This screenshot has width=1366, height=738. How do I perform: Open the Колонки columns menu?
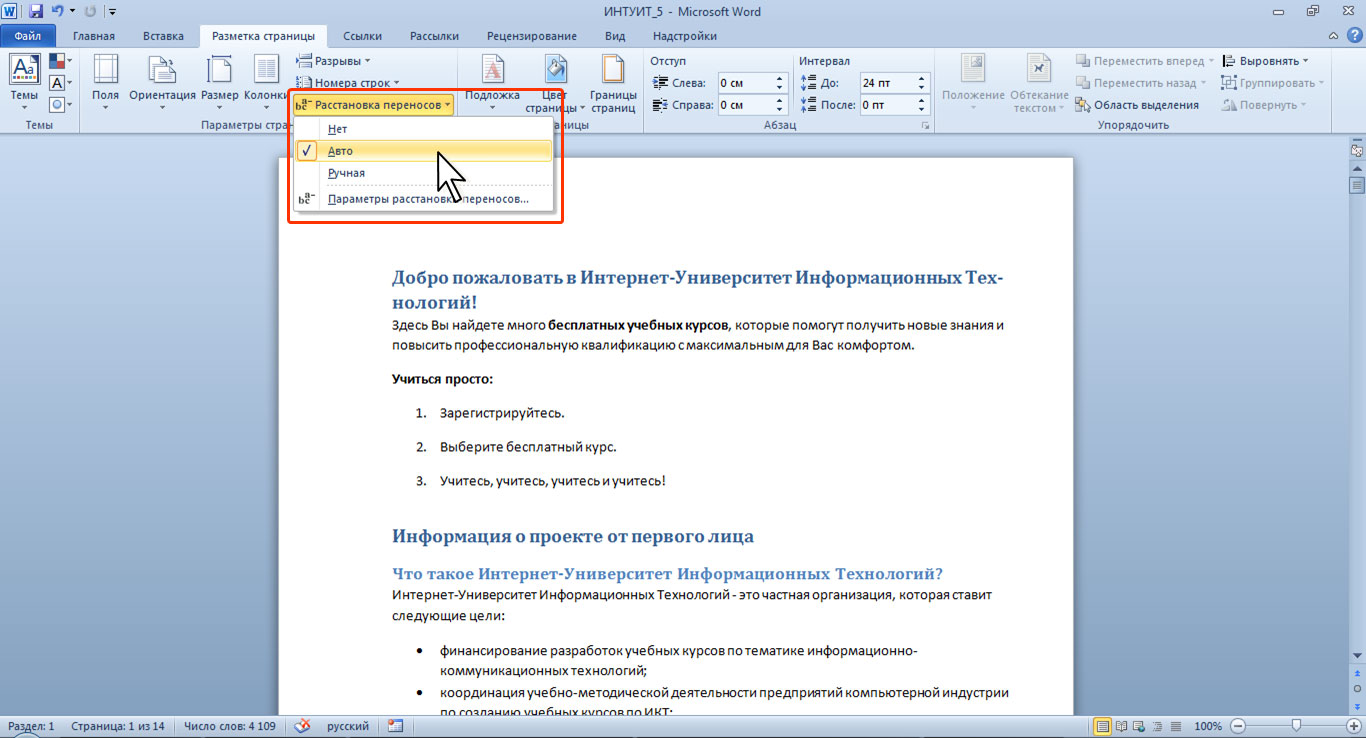pyautogui.click(x=266, y=82)
